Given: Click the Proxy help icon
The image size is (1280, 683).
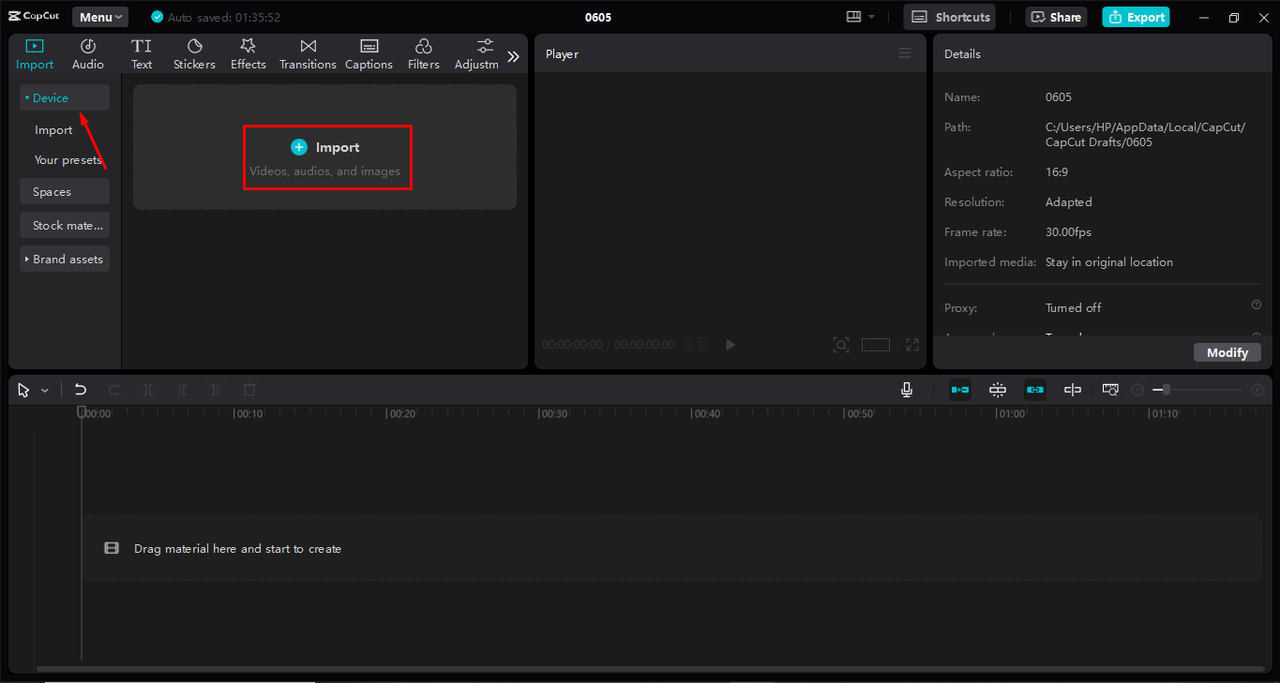Looking at the screenshot, I should click(1256, 305).
